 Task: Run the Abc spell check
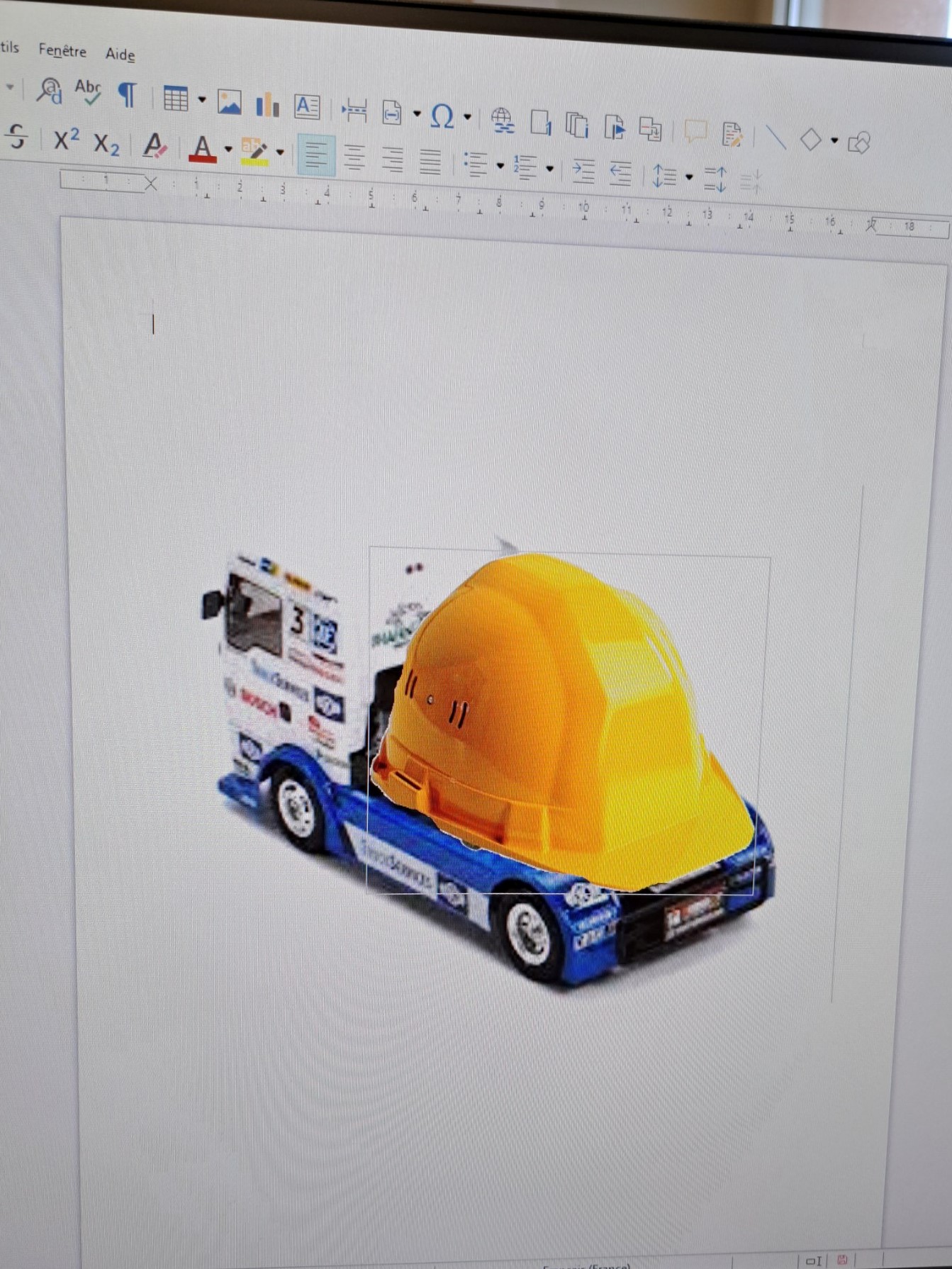coord(88,92)
